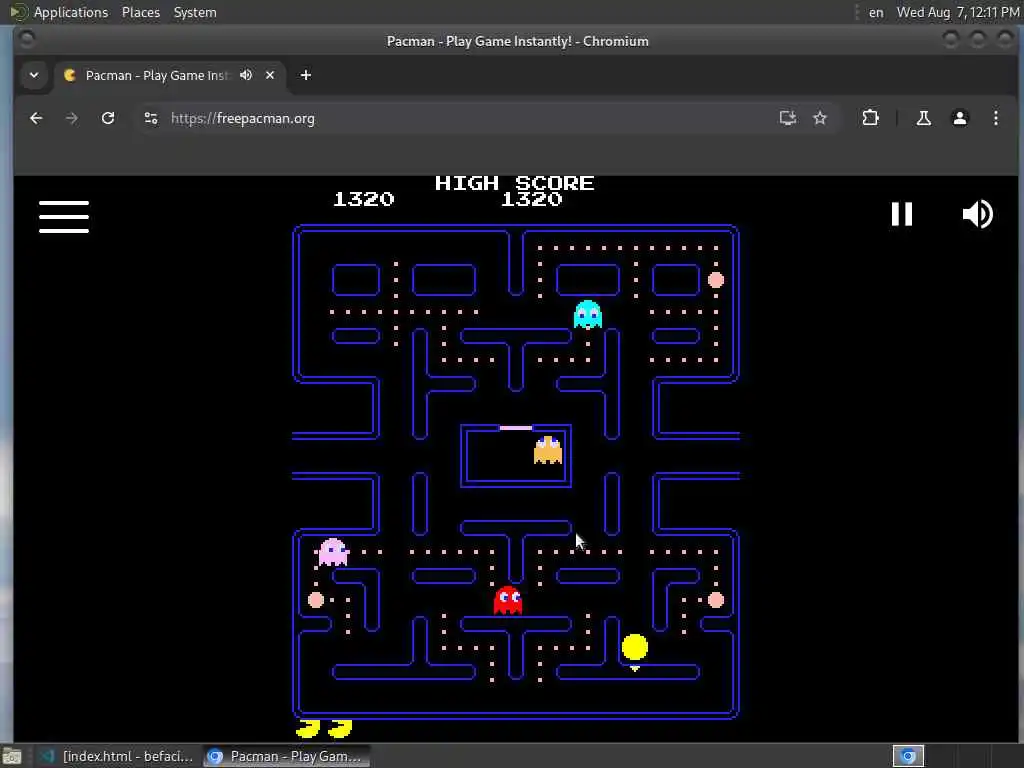1024x768 pixels.
Task: Click the yellow Pacman character
Action: 635,647
